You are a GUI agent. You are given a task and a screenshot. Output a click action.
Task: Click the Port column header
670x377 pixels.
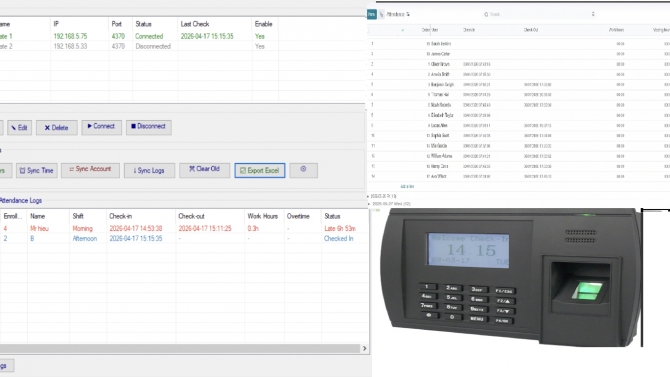[x=117, y=24]
